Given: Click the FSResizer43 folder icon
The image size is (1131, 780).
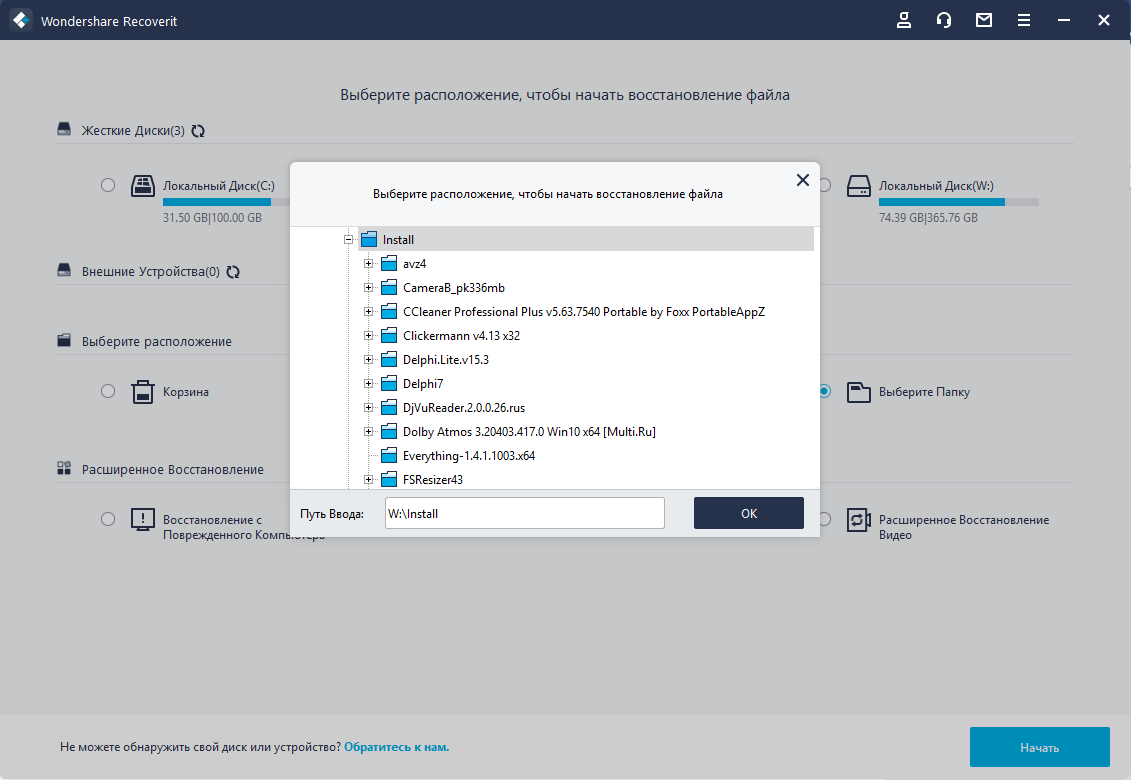Looking at the screenshot, I should tap(390, 479).
